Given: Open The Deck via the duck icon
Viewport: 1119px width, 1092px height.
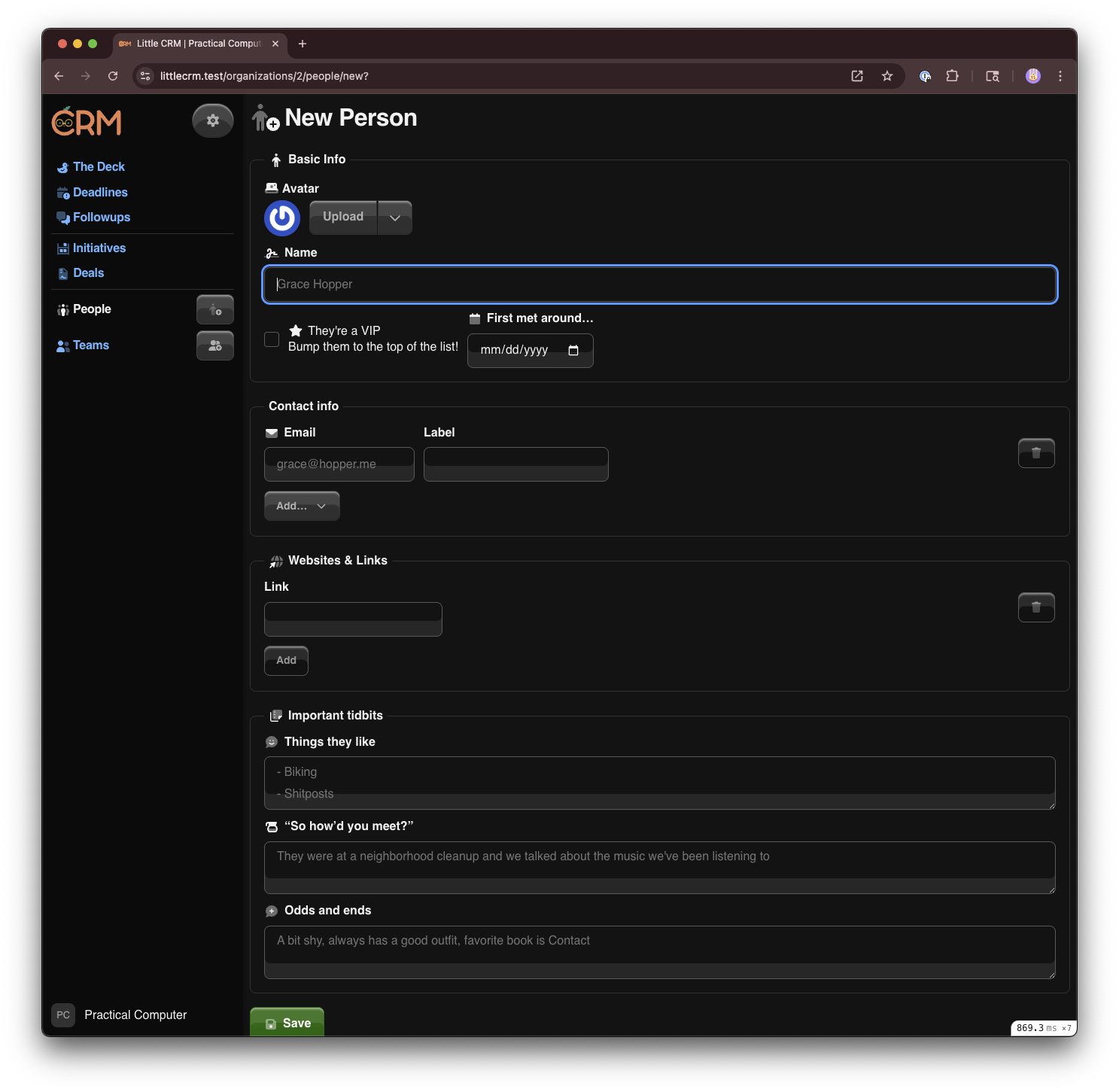Looking at the screenshot, I should [63, 166].
